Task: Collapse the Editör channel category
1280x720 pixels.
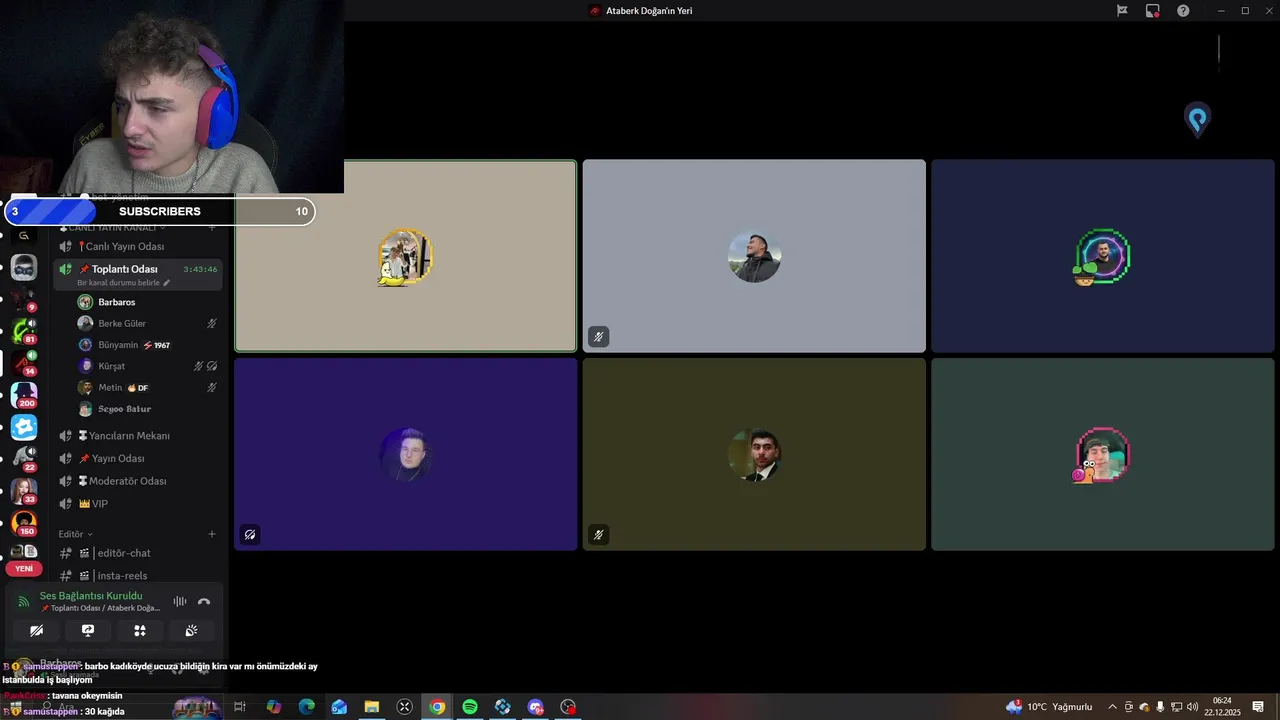Action: (75, 534)
